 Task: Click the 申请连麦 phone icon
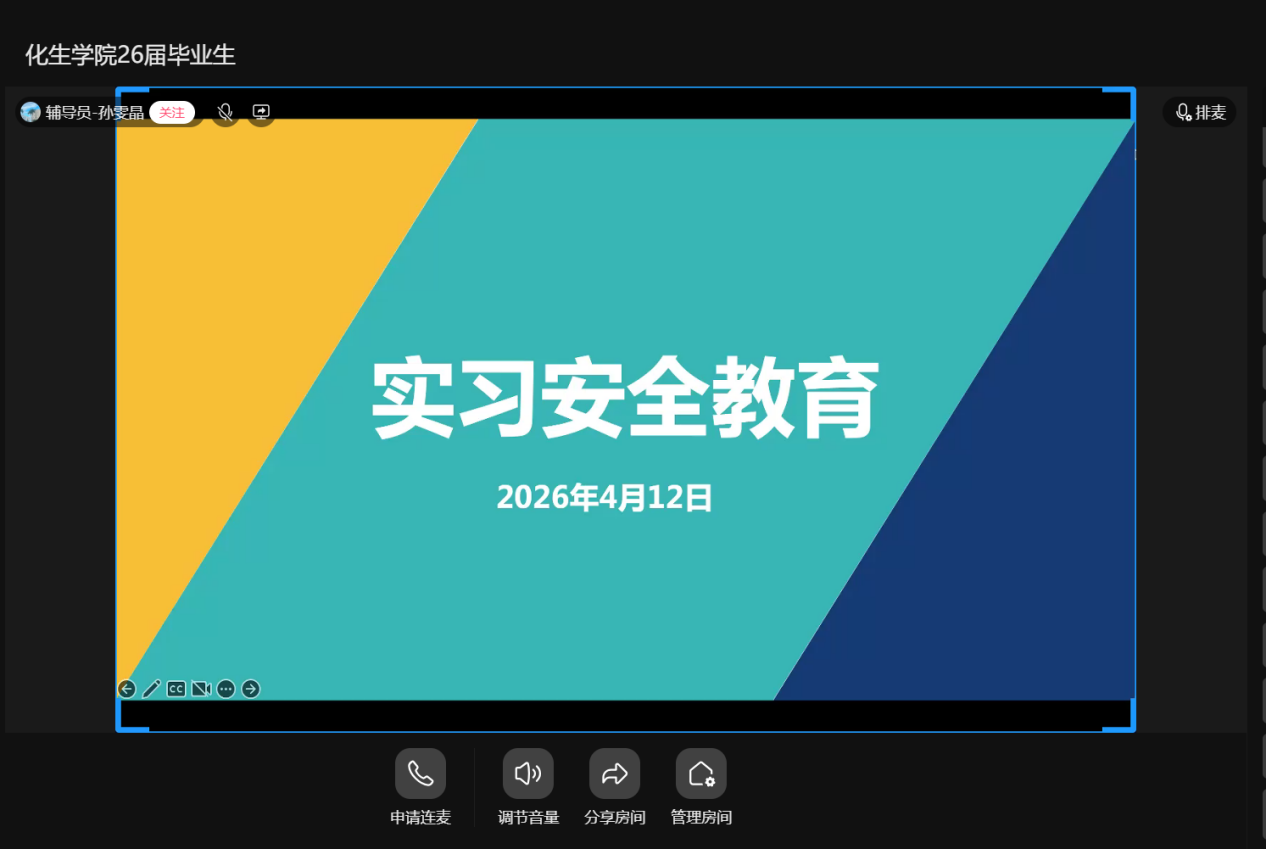click(x=420, y=773)
